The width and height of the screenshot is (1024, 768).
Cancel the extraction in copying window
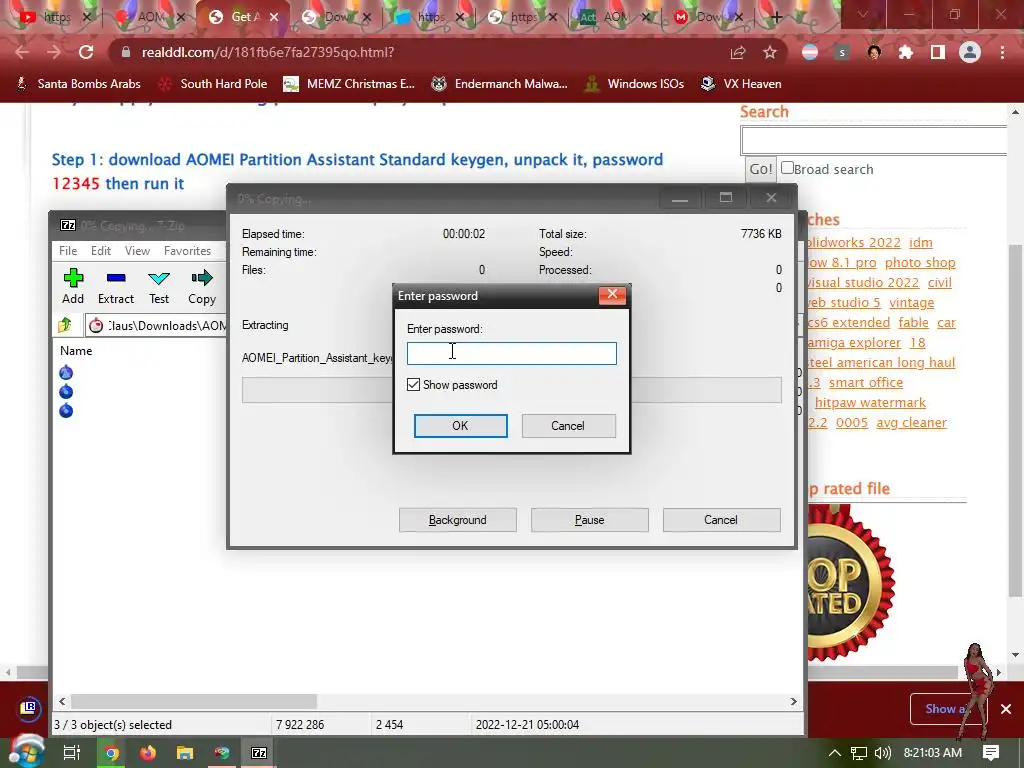click(721, 520)
